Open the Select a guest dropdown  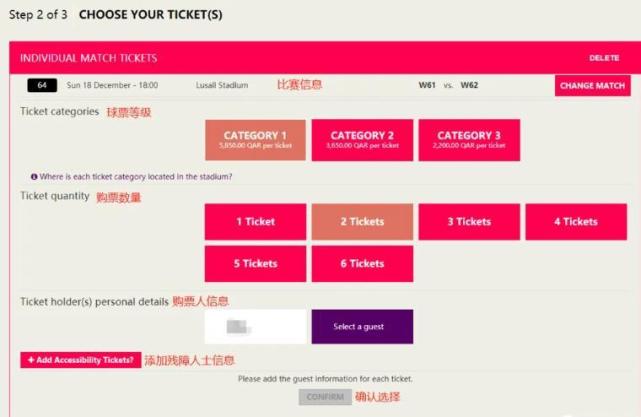click(x=362, y=327)
